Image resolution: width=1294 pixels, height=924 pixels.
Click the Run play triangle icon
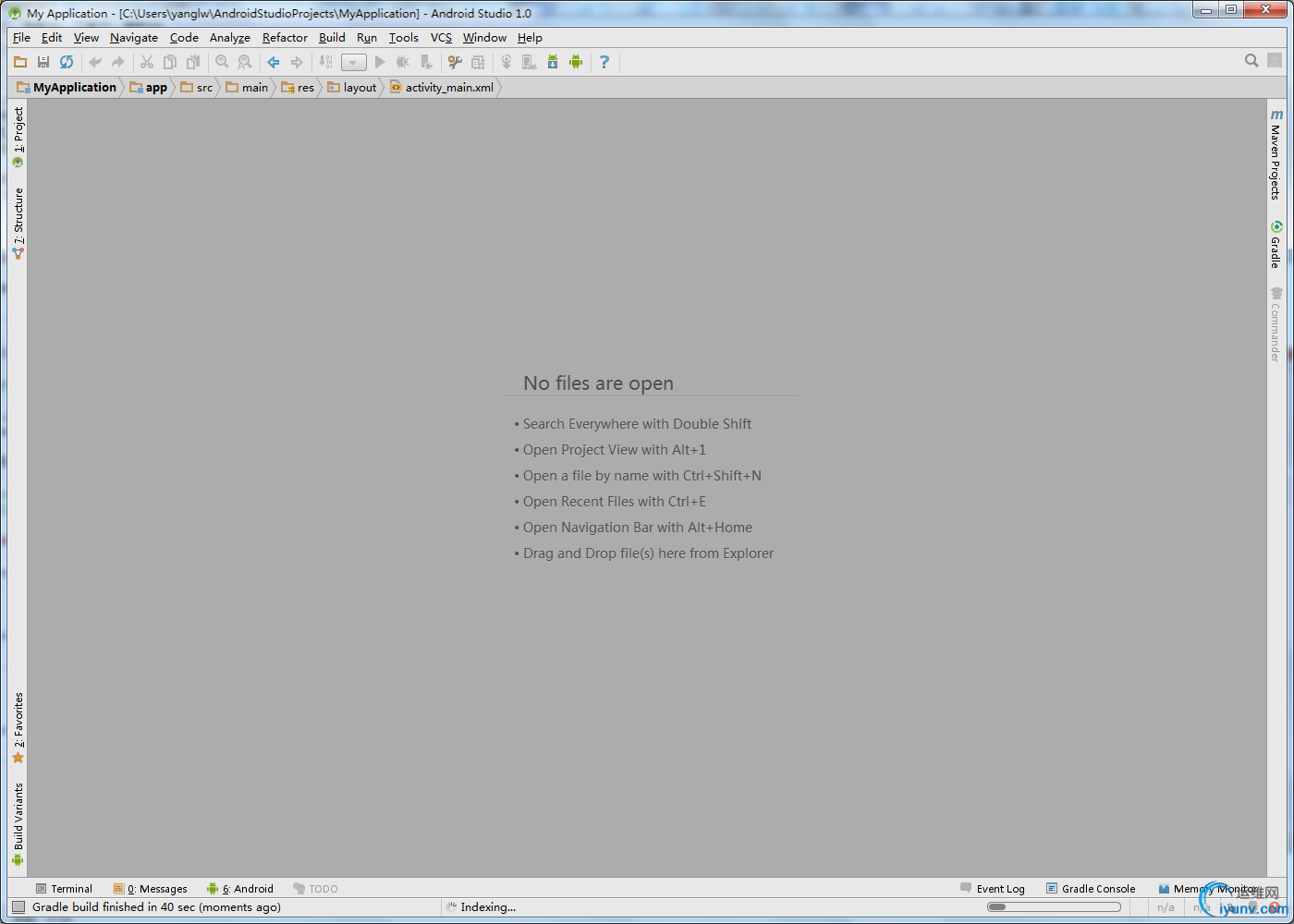380,62
